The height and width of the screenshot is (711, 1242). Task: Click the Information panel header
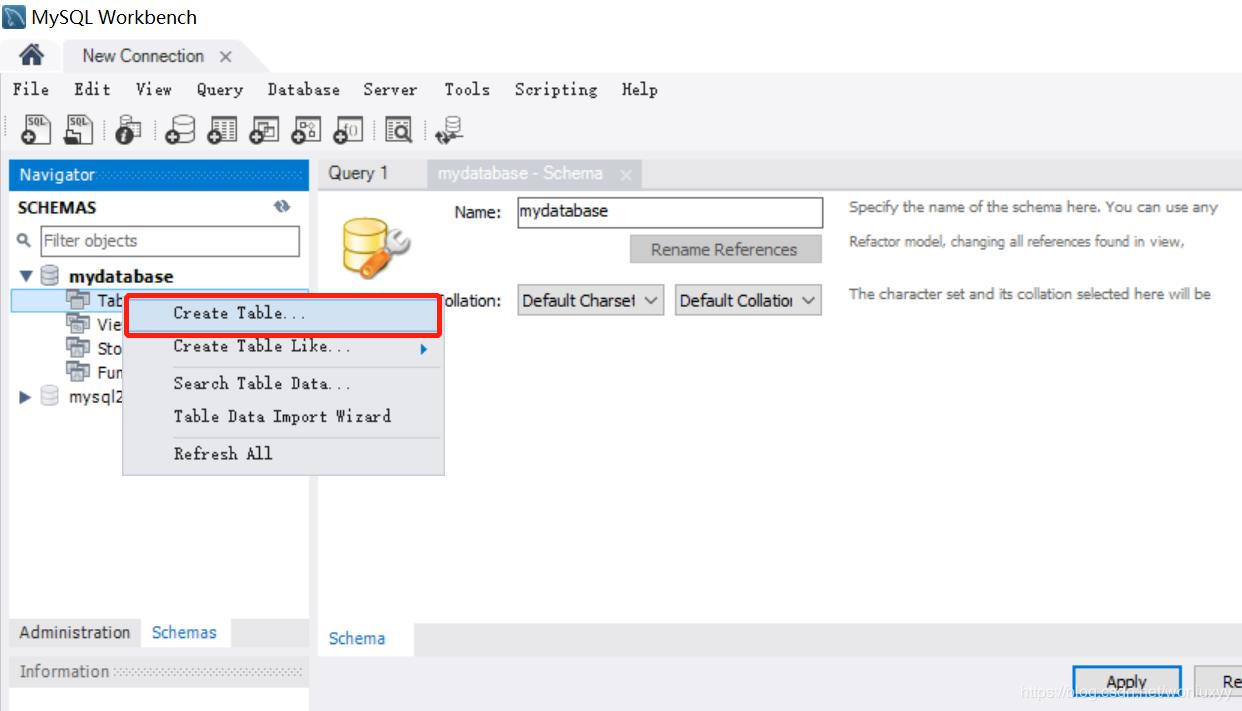coord(159,671)
